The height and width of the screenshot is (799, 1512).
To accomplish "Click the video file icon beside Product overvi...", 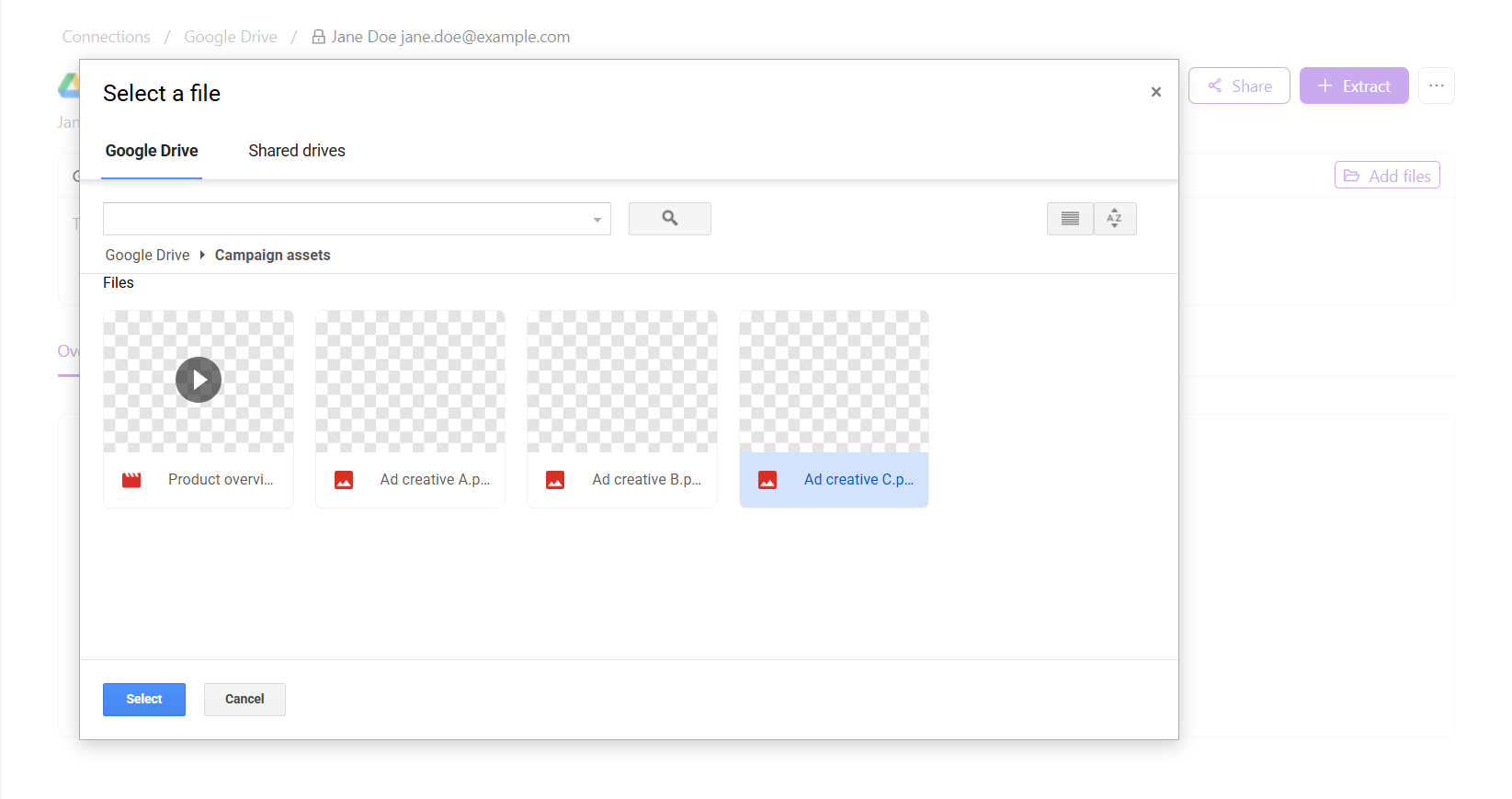I will [x=131, y=480].
